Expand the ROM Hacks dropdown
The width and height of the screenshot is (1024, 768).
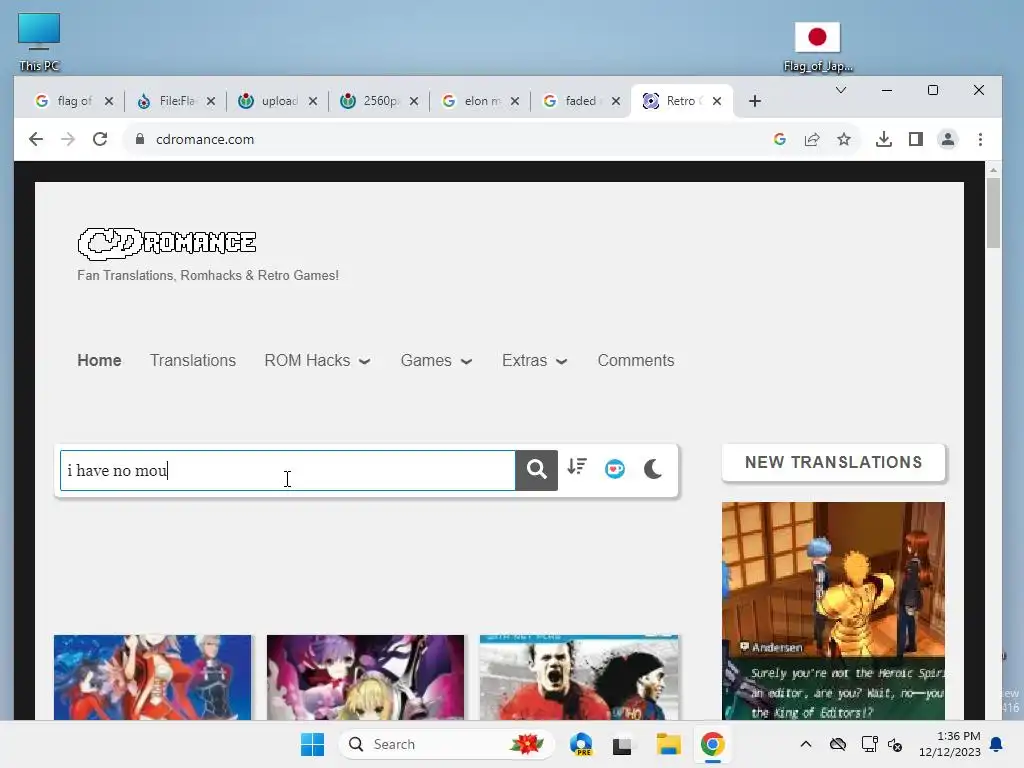pos(317,360)
